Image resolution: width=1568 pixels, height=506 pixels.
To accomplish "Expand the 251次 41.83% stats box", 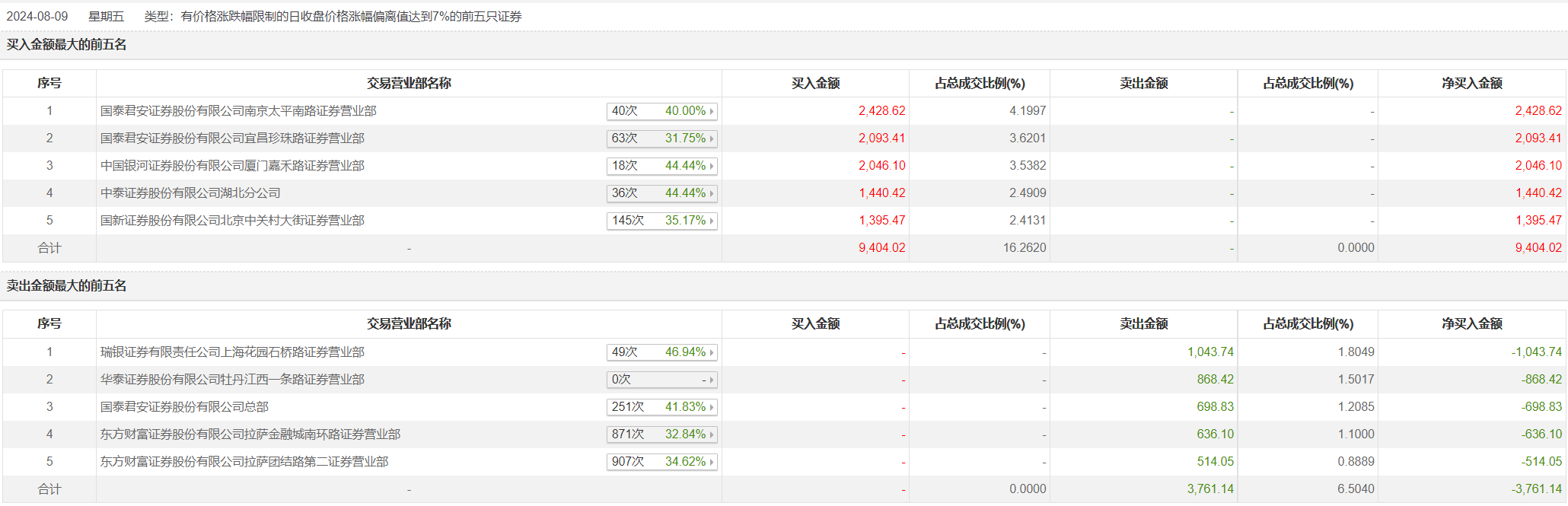I will (x=661, y=407).
